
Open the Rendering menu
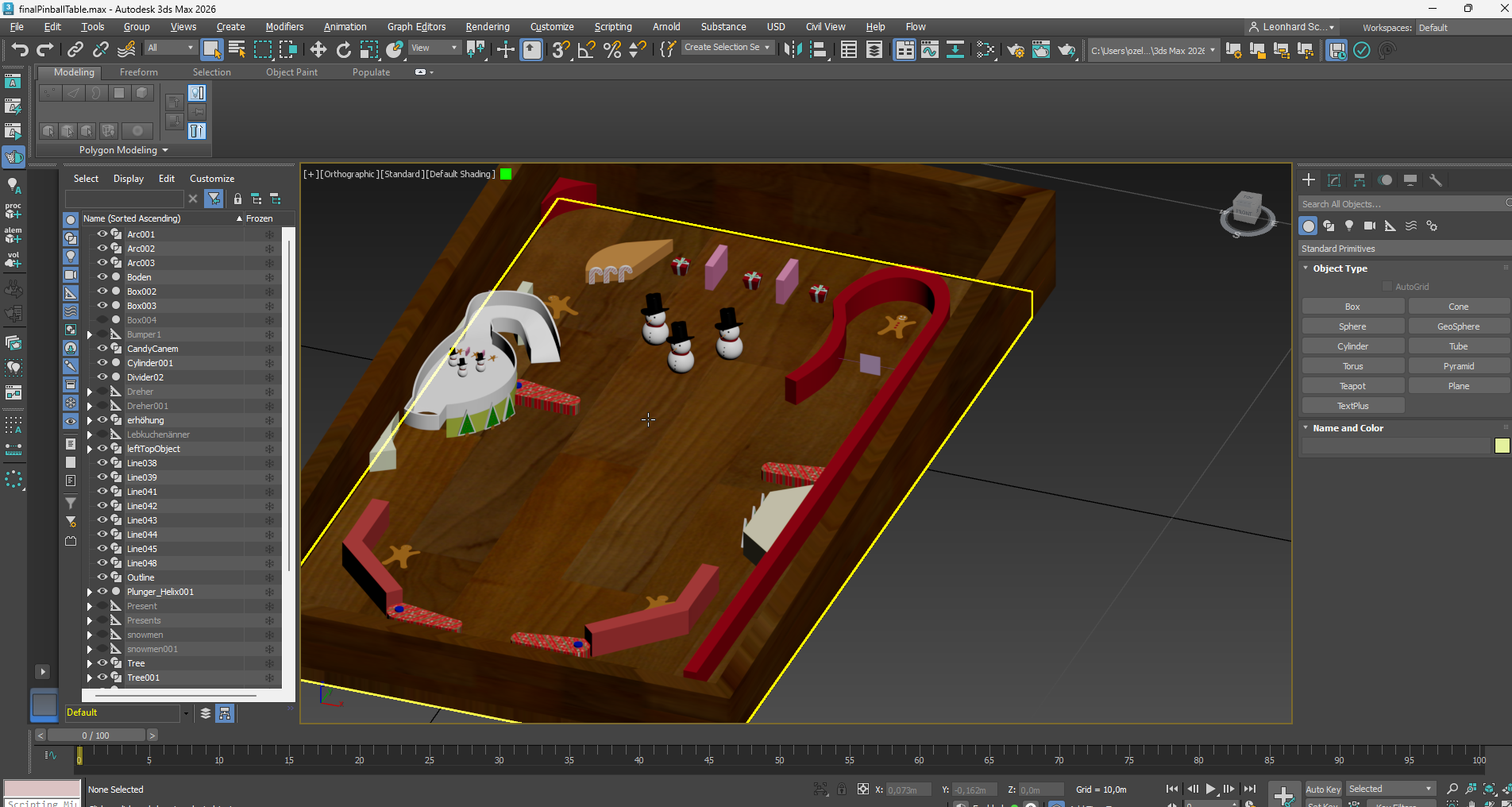coord(487,26)
